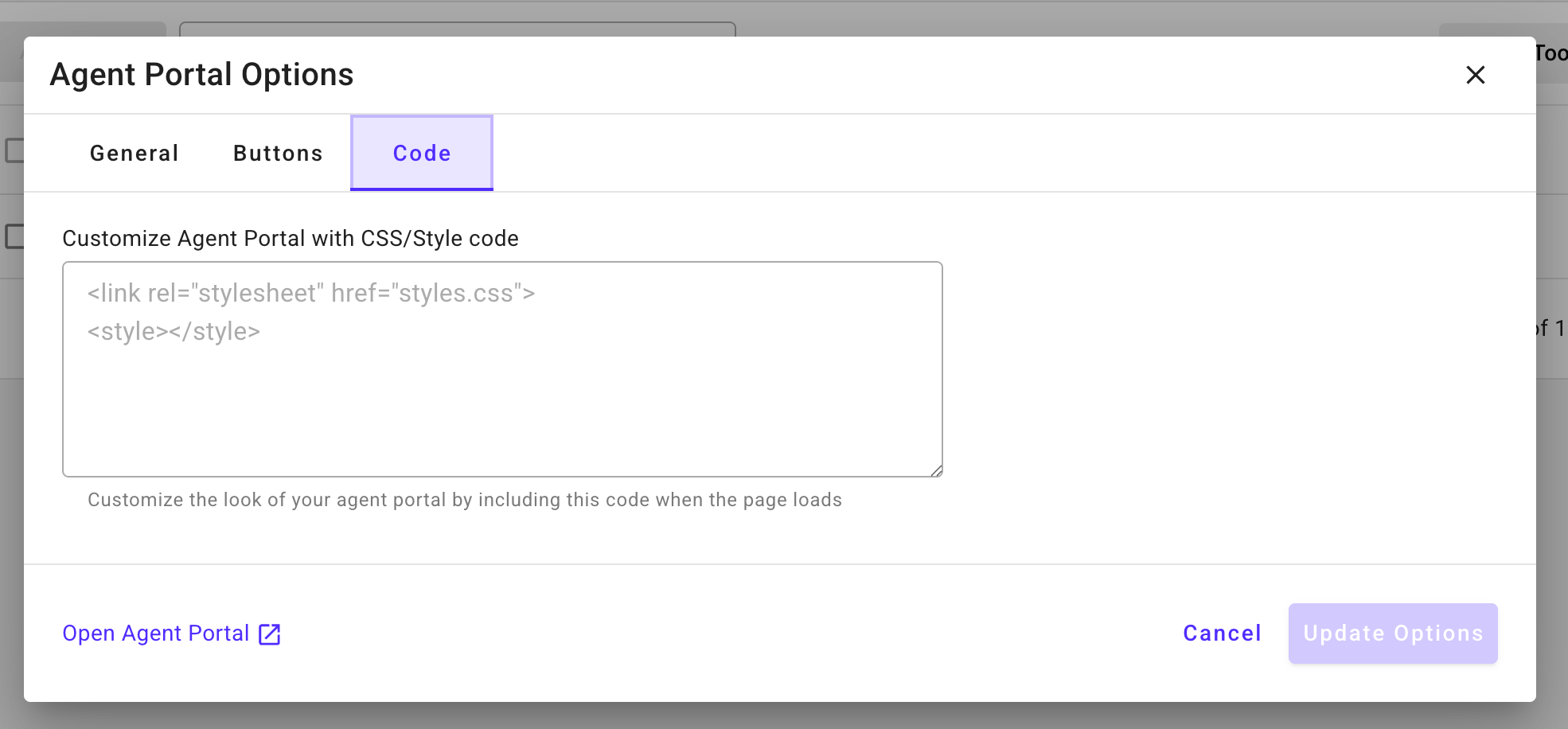
Task: Click the external link icon beside Open Agent Portal
Action: coord(270,634)
